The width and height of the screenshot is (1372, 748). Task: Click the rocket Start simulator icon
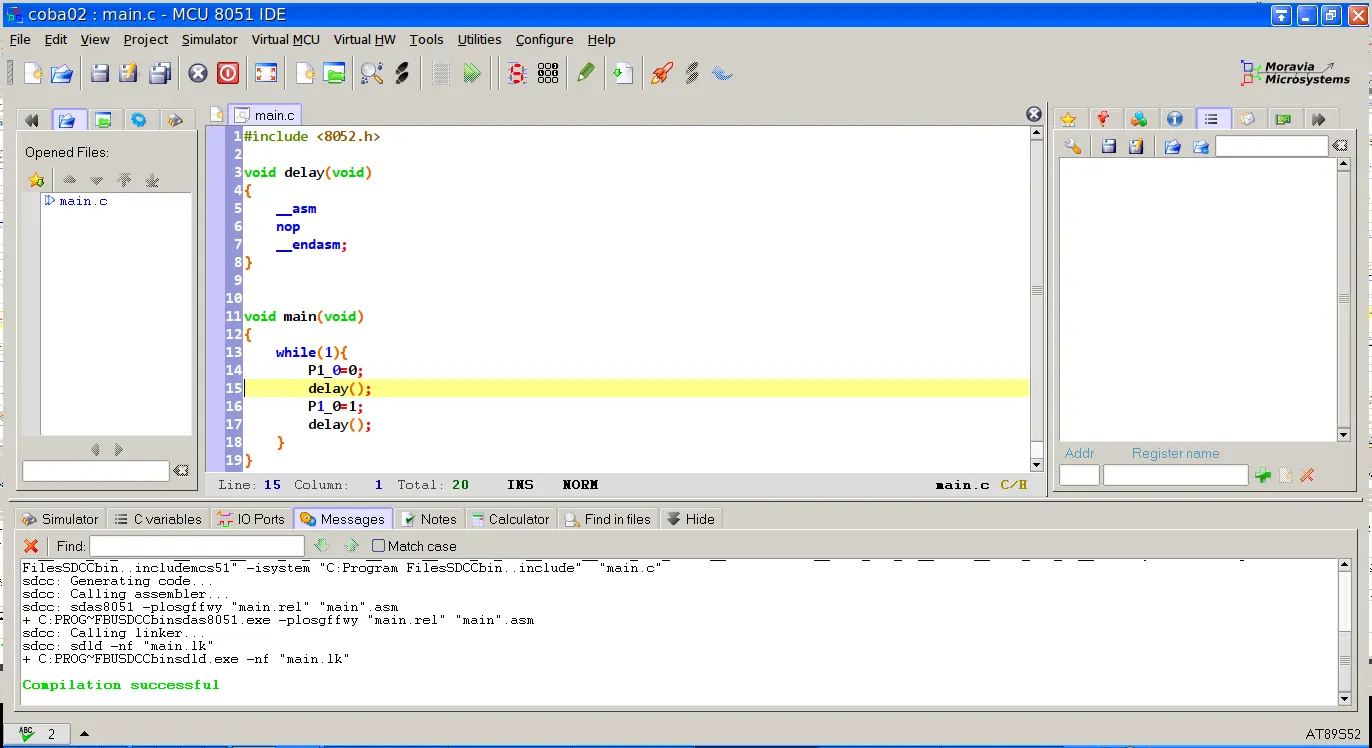pyautogui.click(x=661, y=73)
